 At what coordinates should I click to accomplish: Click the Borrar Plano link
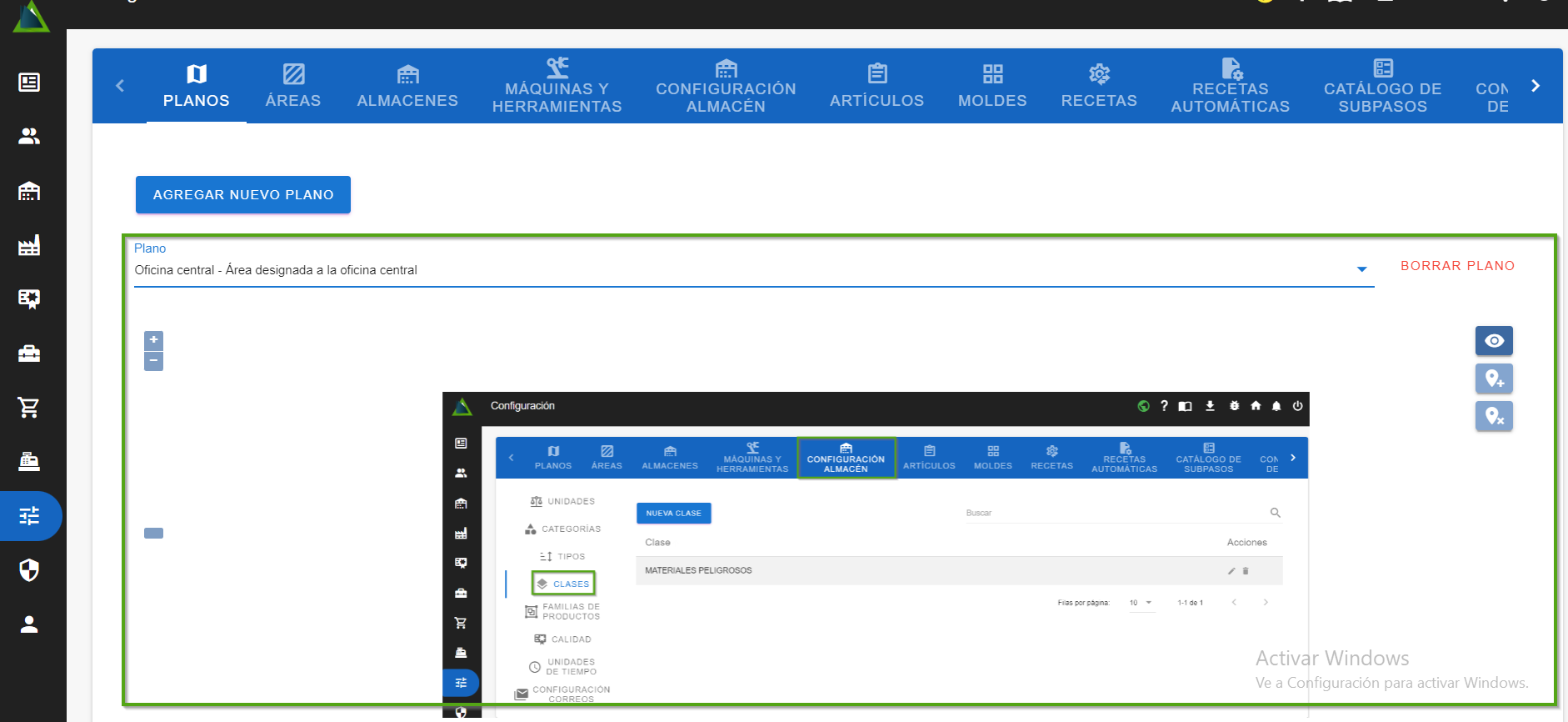tap(1457, 266)
